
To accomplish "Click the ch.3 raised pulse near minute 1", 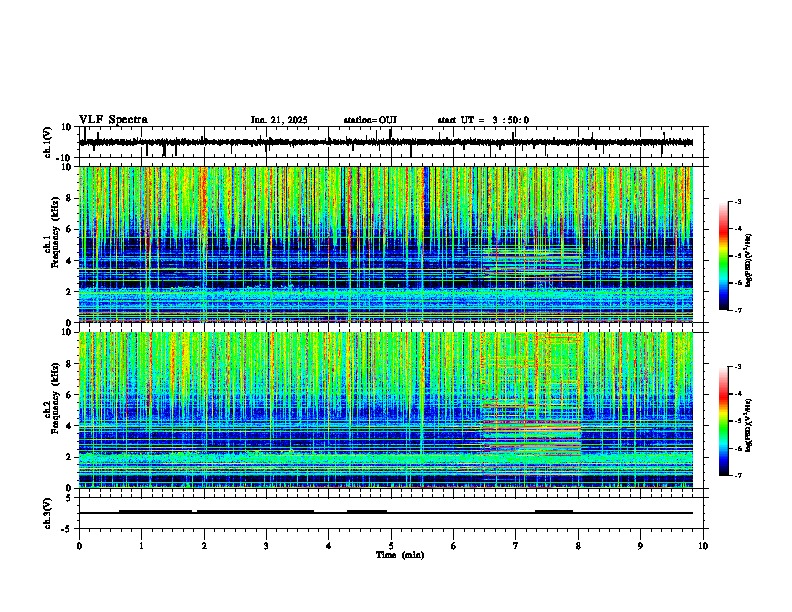I will 156,511.
